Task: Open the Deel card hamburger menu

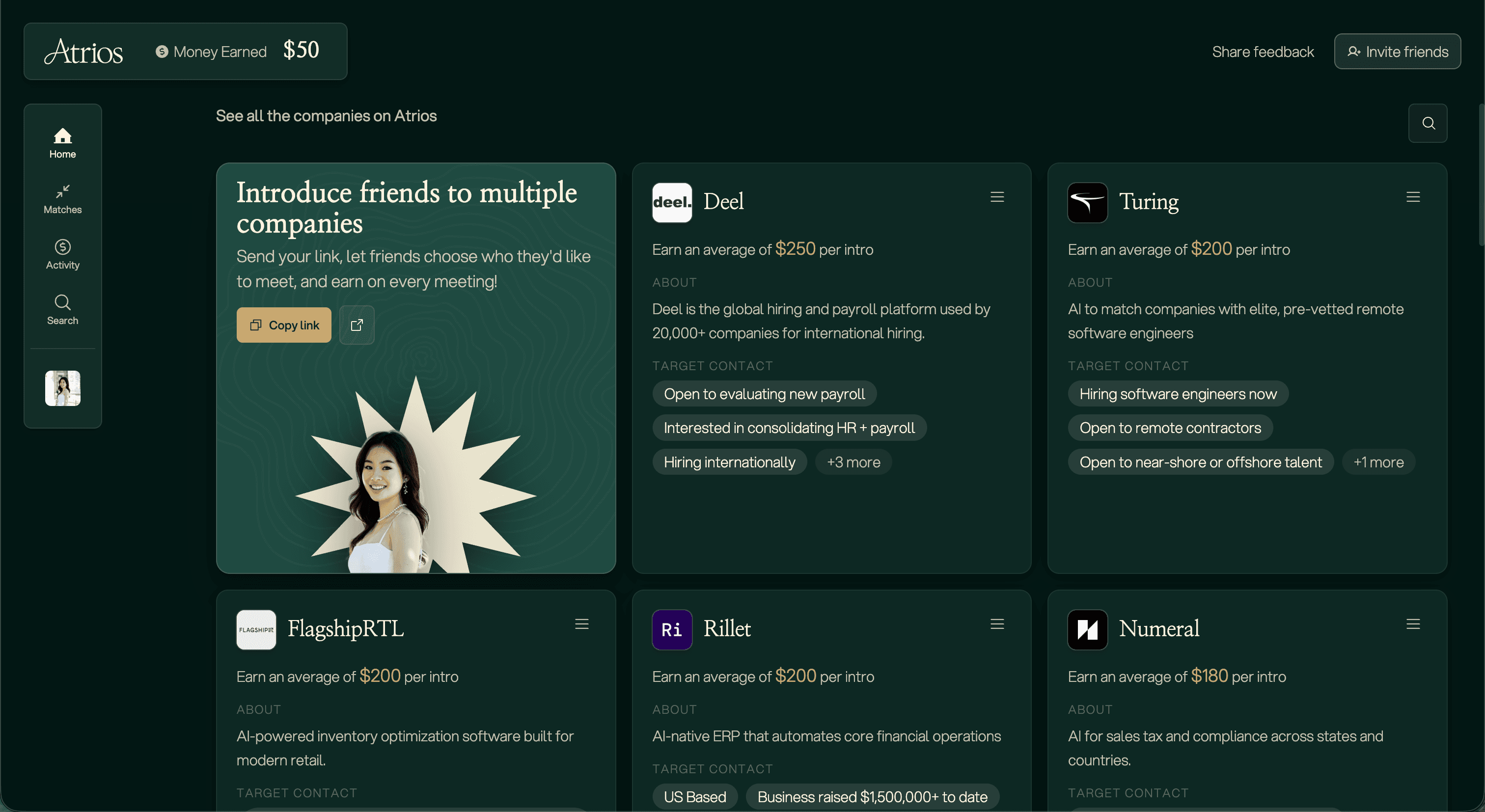Action: coord(997,197)
